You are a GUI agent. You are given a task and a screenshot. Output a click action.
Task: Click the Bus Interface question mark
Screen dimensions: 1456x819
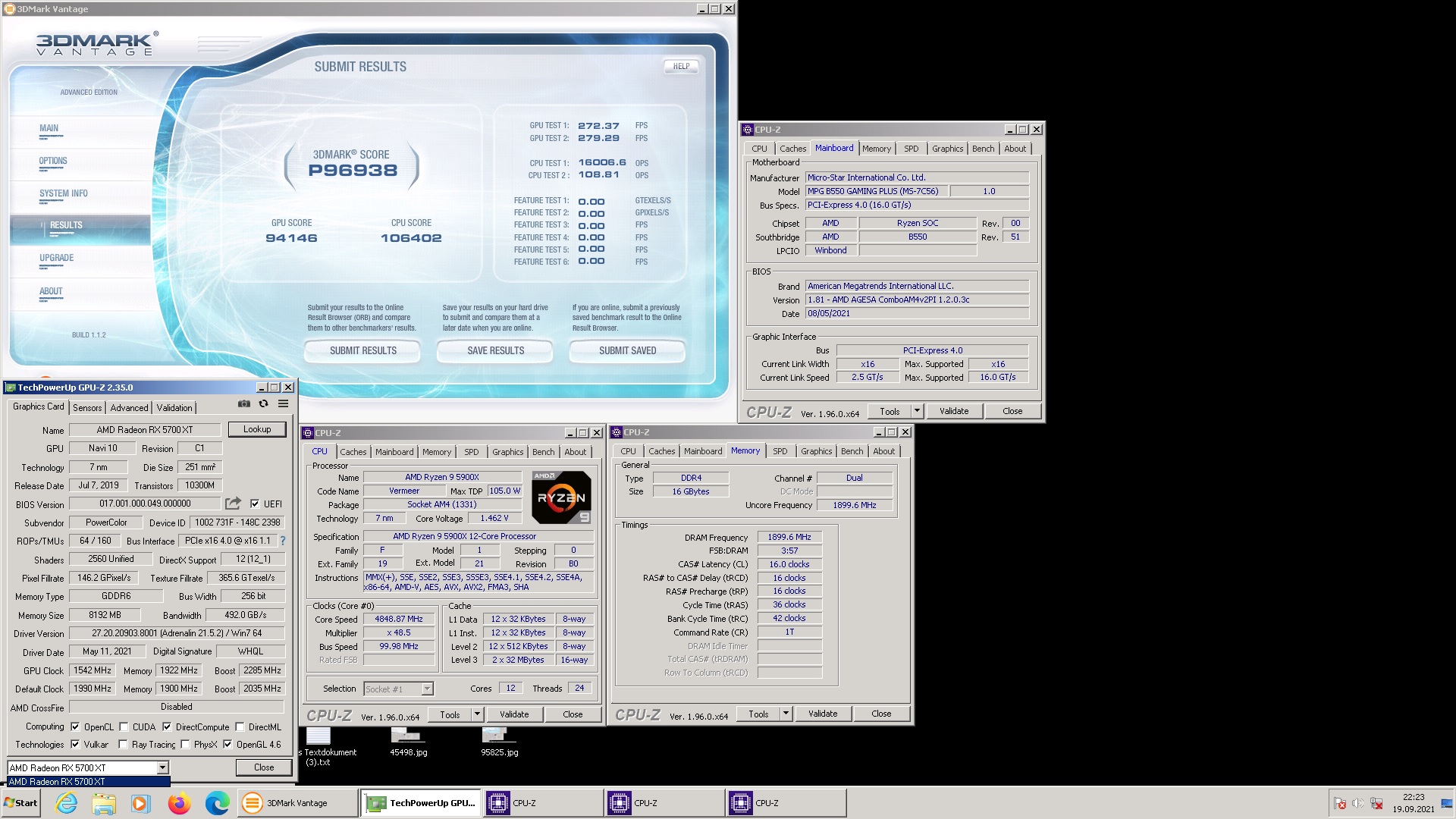point(283,541)
